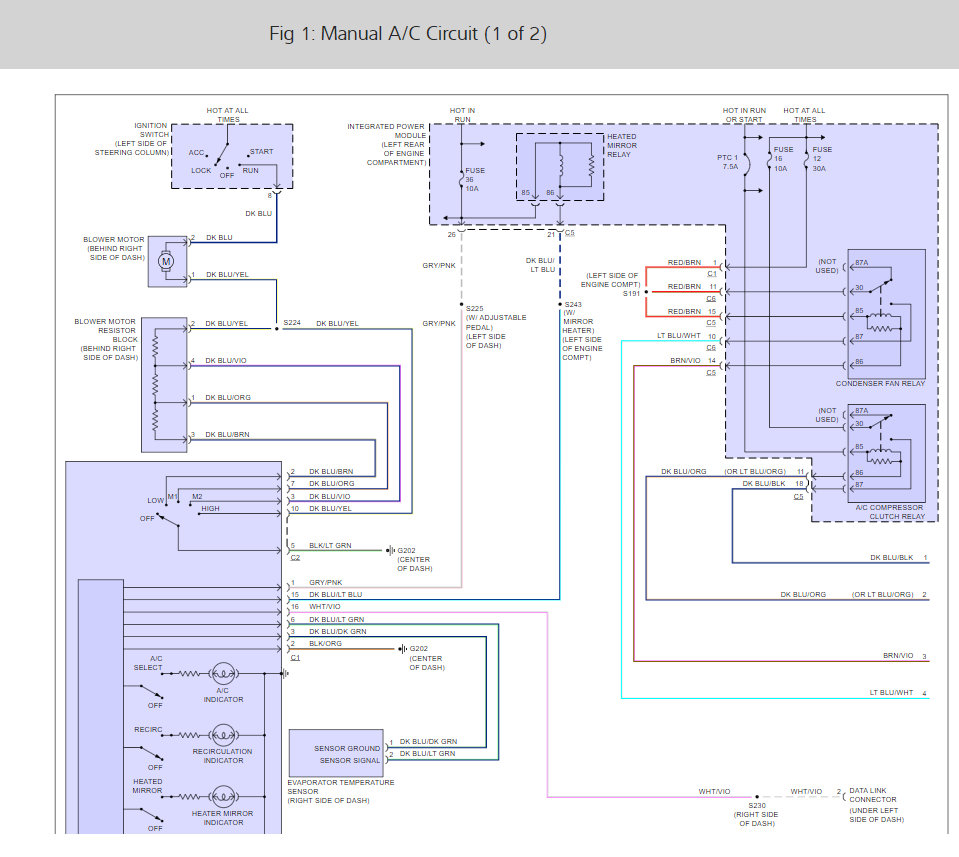The height and width of the screenshot is (857, 959).
Task: Click the DK BLU/BLK 1 label at right edge
Action: tap(898, 558)
